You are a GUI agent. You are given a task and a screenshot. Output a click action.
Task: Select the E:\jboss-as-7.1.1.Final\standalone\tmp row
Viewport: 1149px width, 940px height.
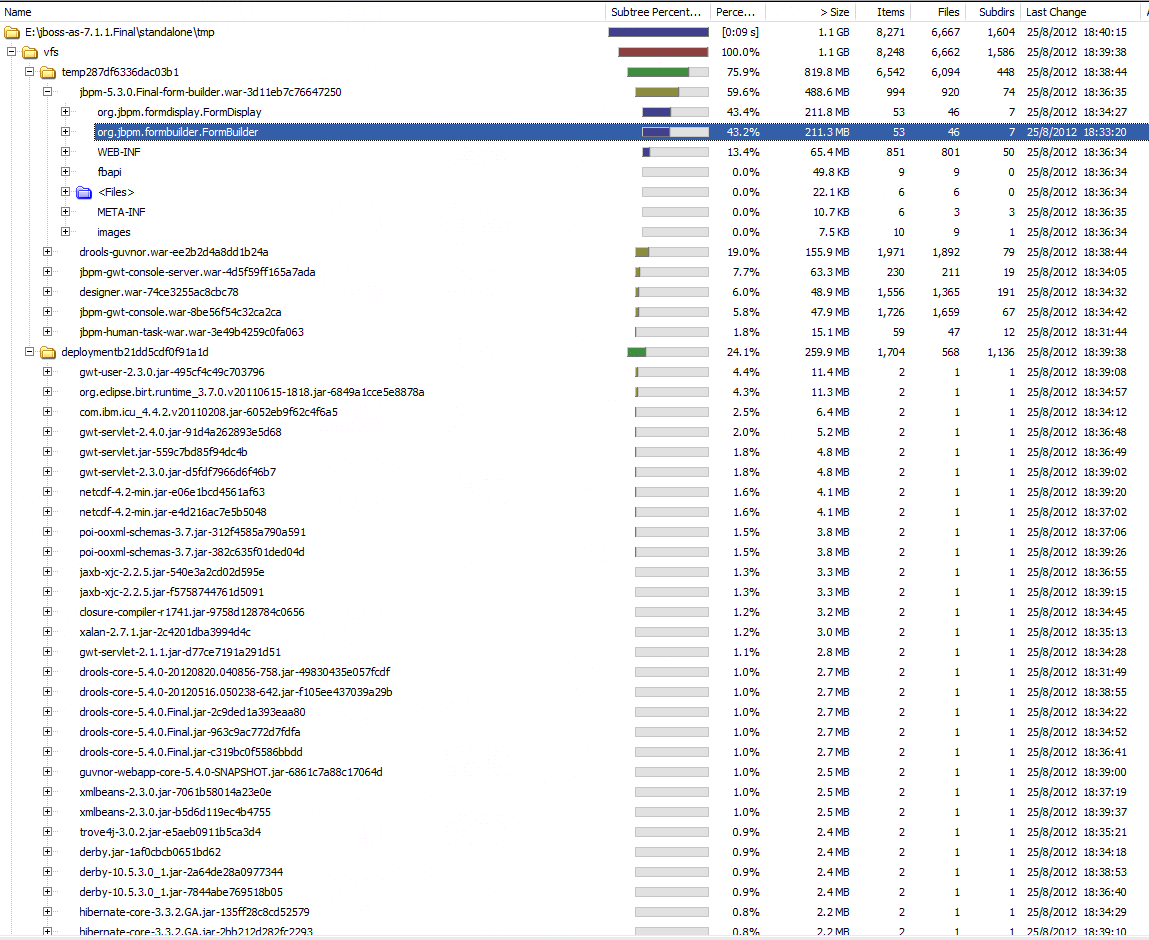point(574,32)
